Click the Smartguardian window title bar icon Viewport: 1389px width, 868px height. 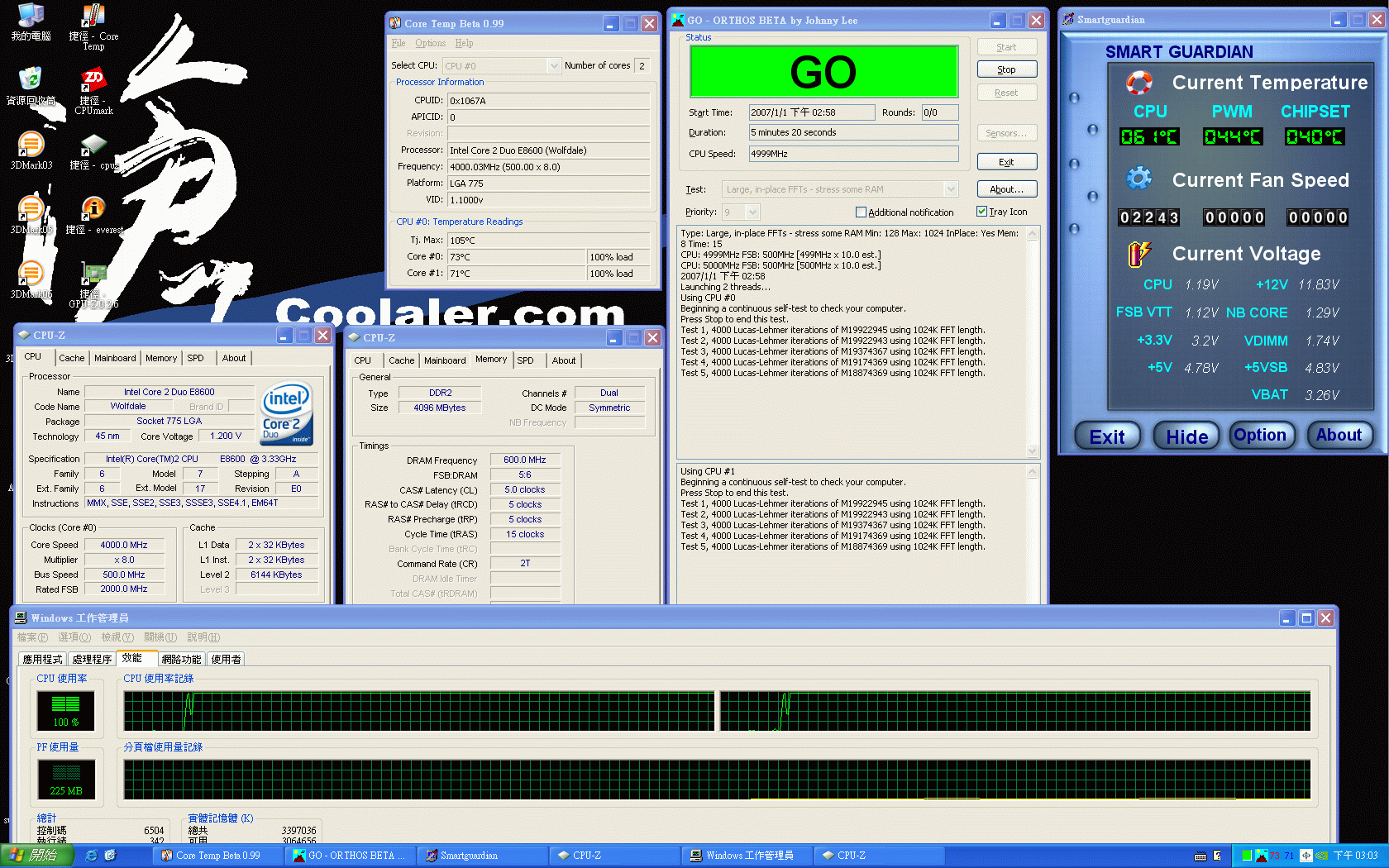(x=1068, y=19)
